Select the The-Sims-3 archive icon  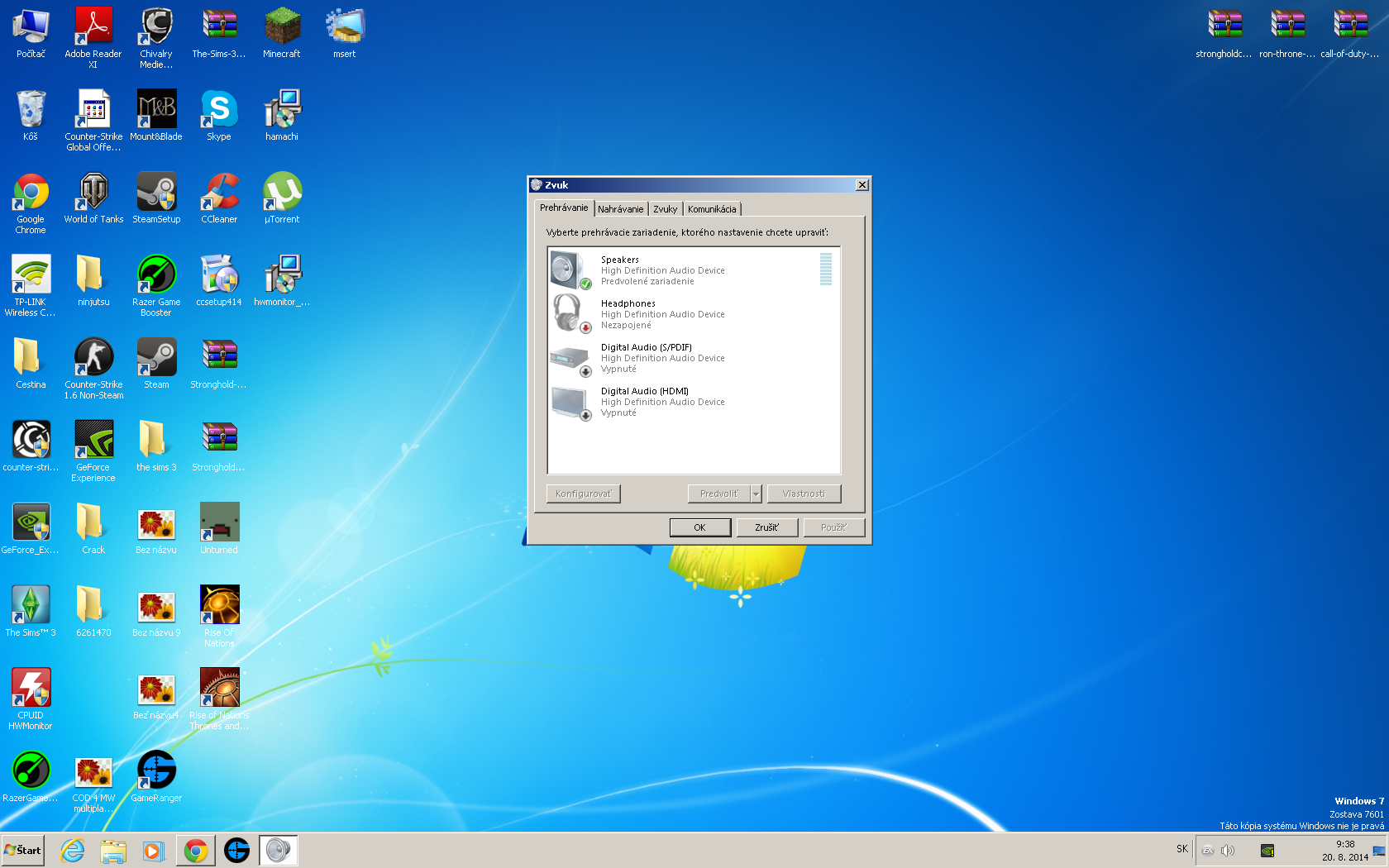(x=219, y=33)
